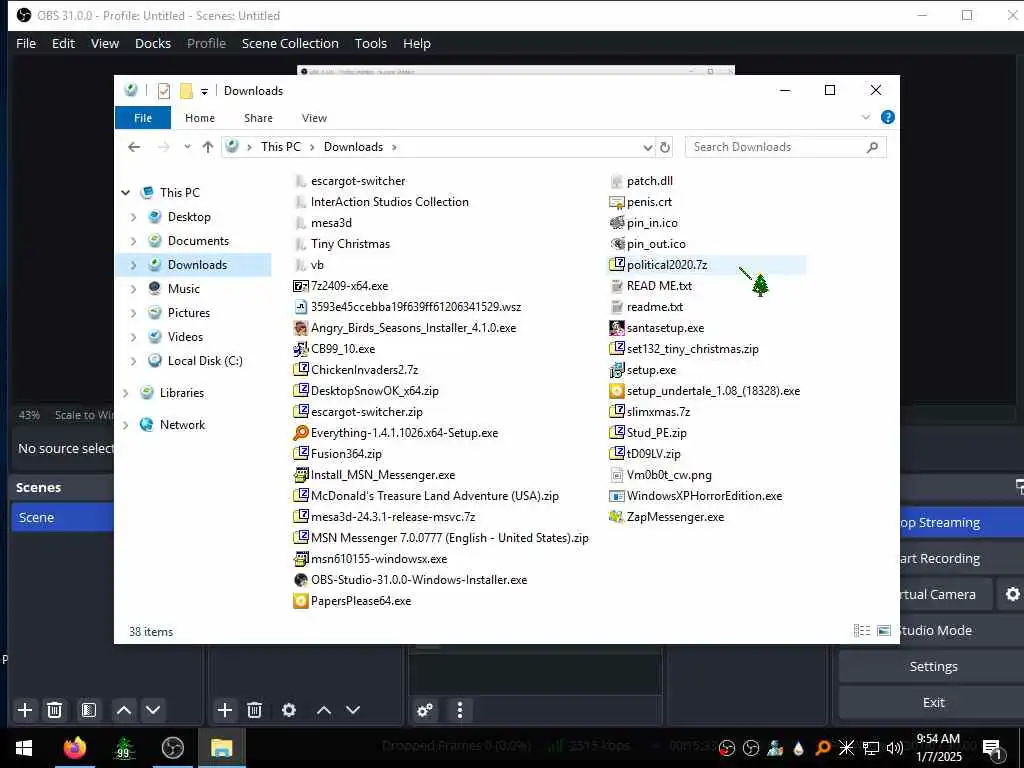Screen dimensions: 1024x768
Task: Remove selected OBS scene
Action: 55,710
